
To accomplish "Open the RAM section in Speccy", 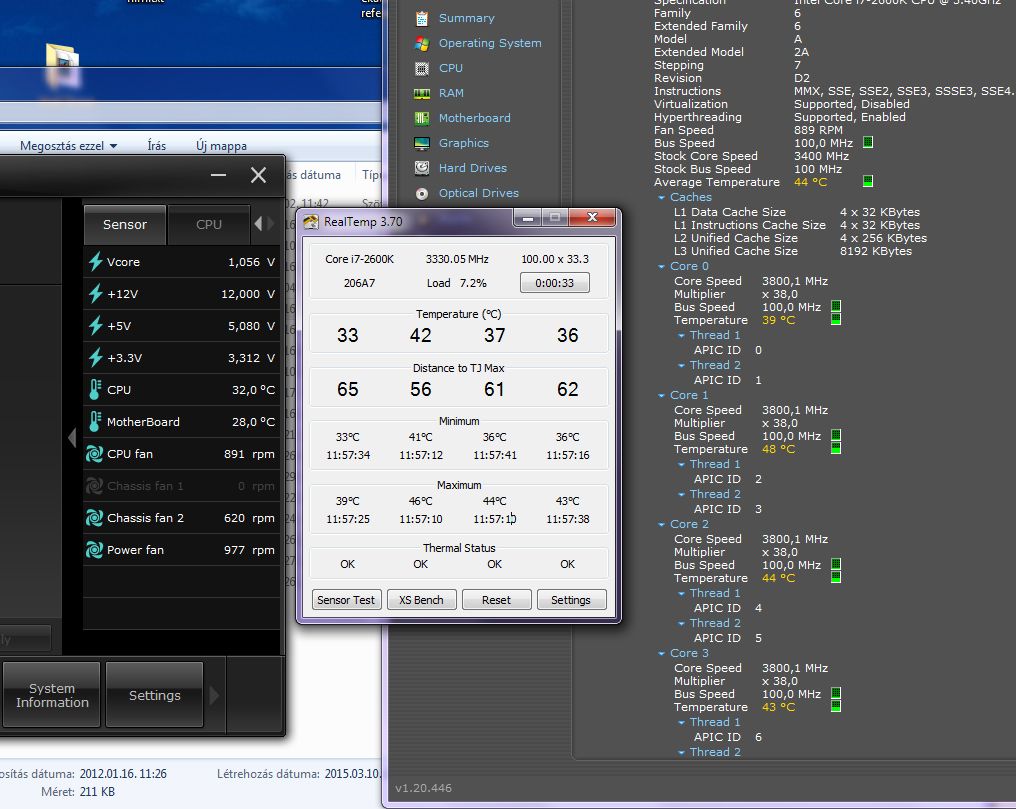I will [451, 93].
